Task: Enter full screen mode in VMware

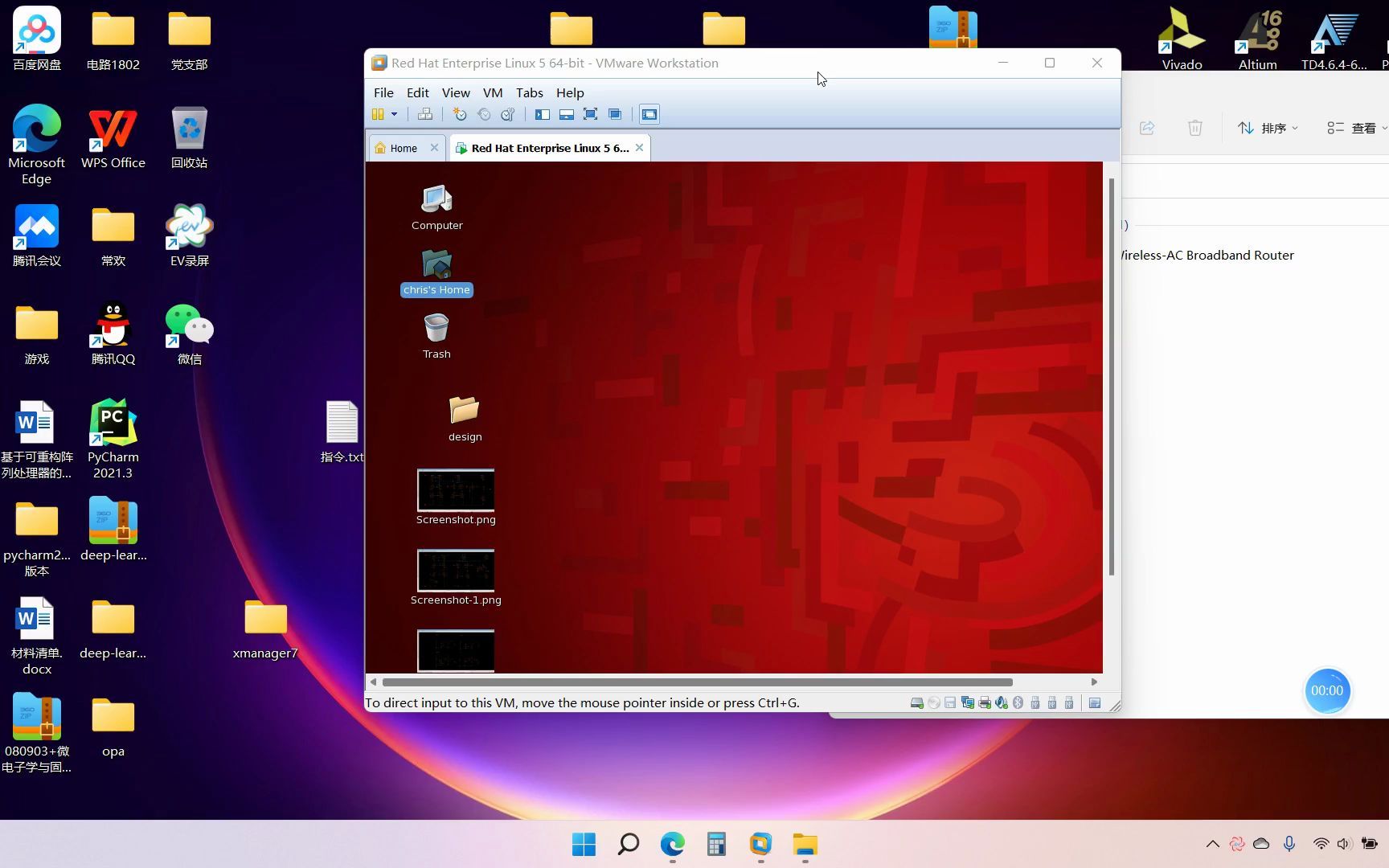Action: (591, 115)
